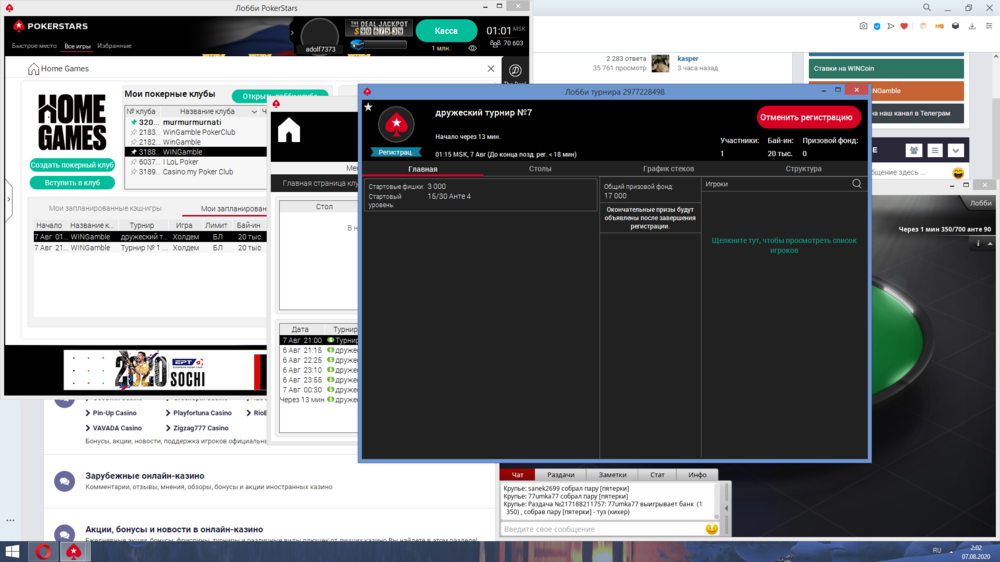
Task: Click the chat message input field
Action: [x=602, y=529]
